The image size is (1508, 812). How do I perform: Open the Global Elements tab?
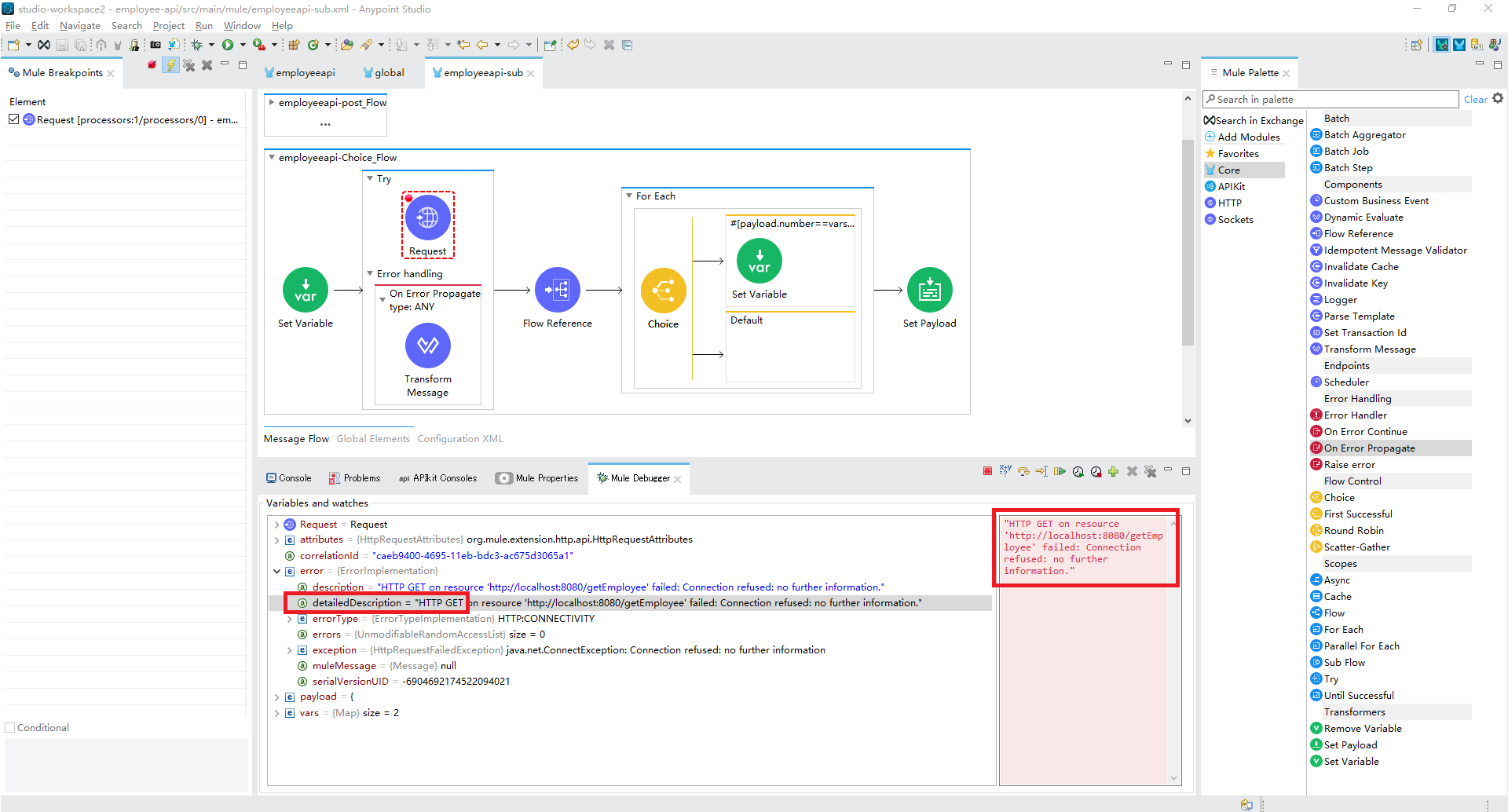click(x=373, y=439)
